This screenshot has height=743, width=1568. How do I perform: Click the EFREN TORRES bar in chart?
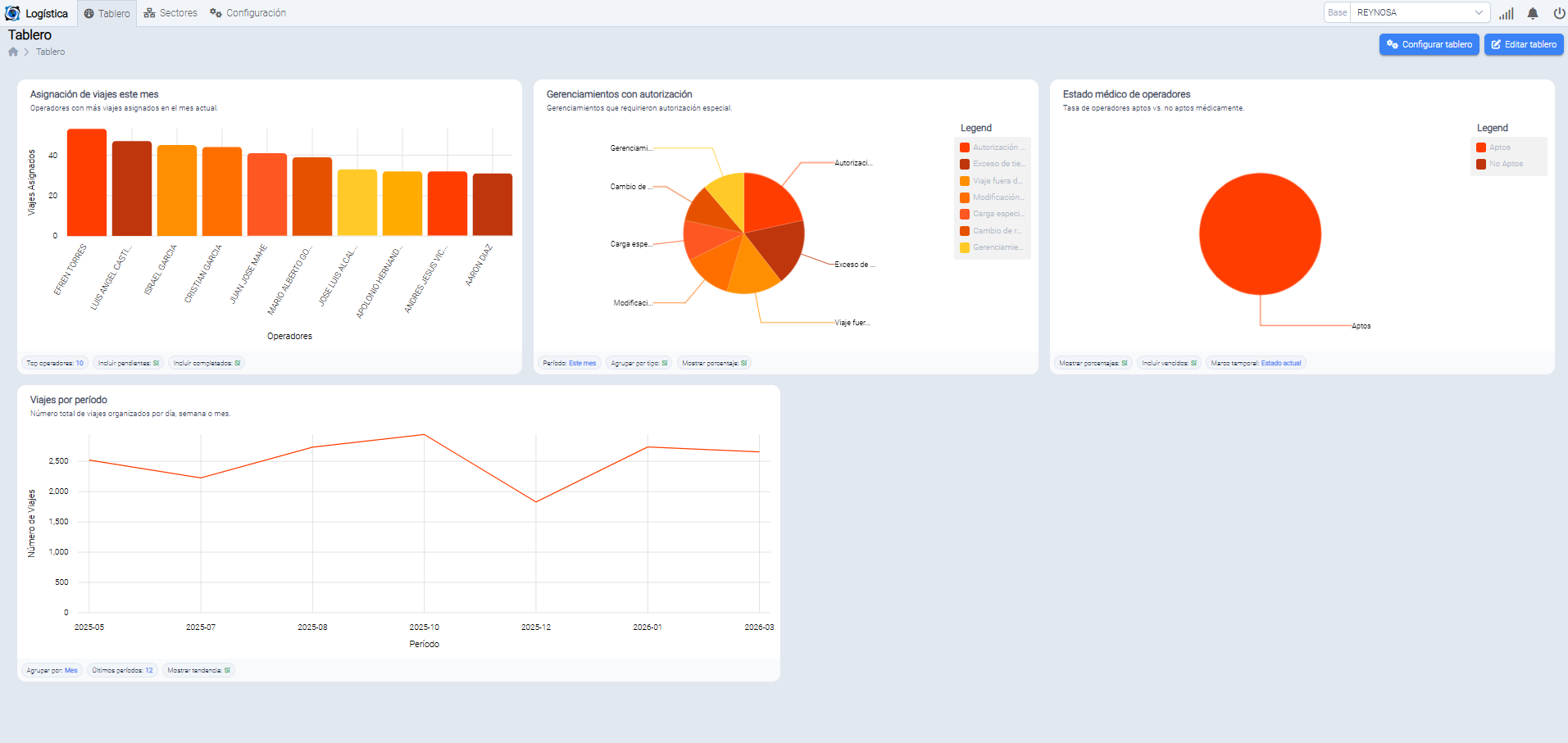click(x=87, y=182)
